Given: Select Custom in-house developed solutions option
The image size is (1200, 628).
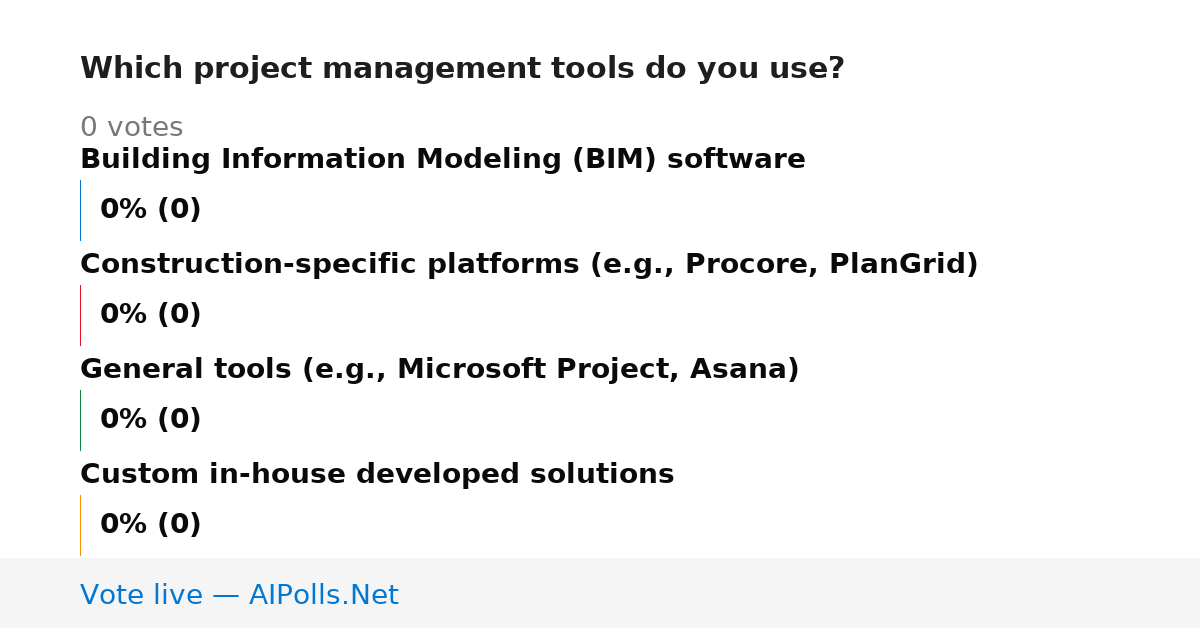Looking at the screenshot, I should [377, 475].
